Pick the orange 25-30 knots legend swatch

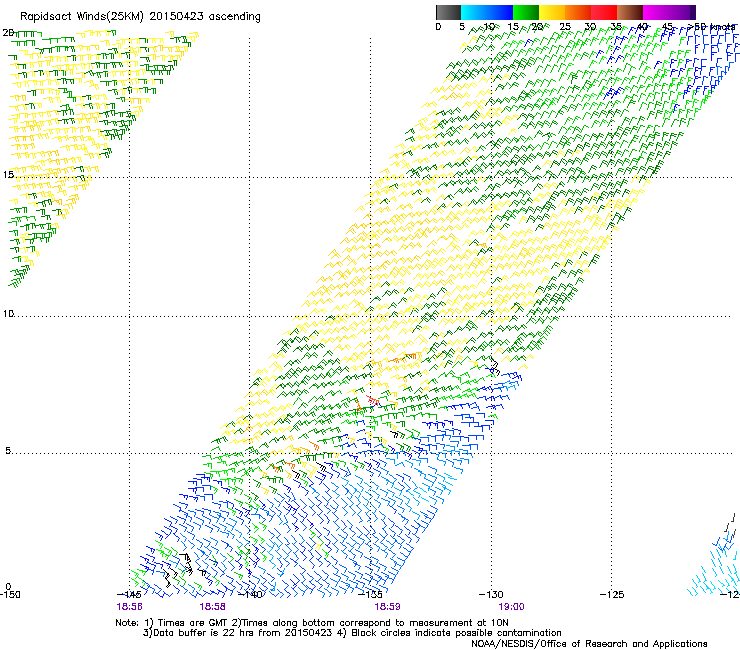(x=578, y=12)
